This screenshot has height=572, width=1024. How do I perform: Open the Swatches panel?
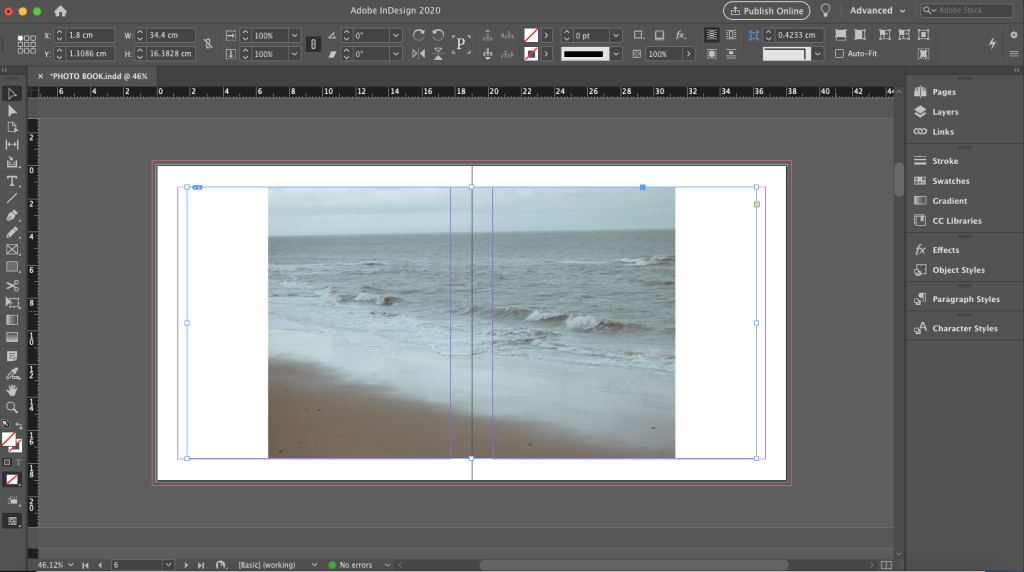click(x=950, y=181)
